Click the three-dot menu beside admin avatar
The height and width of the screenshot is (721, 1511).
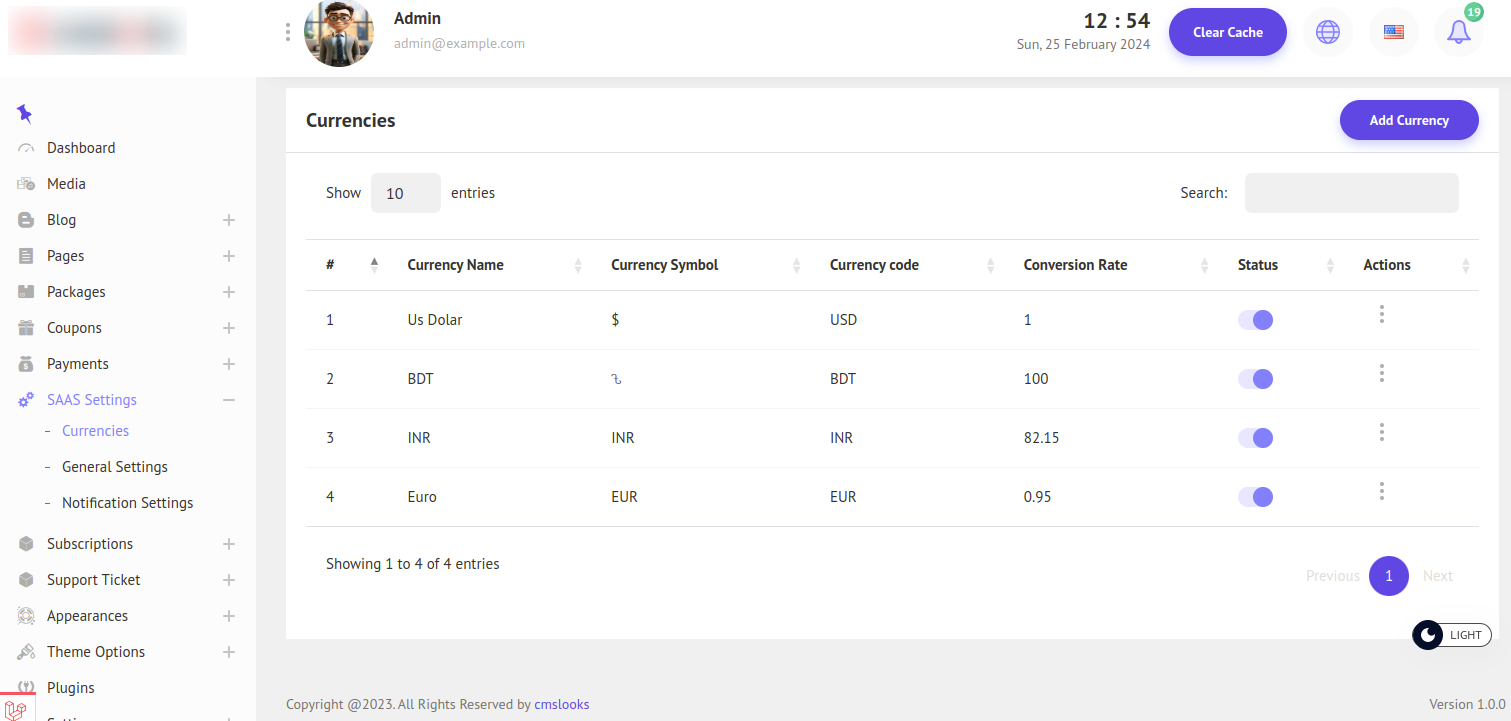pos(288,32)
